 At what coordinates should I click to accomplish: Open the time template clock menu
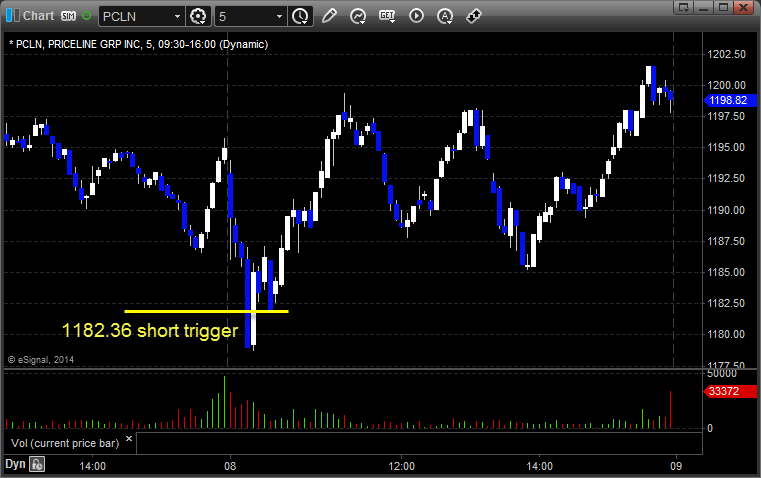pyautogui.click(x=300, y=16)
